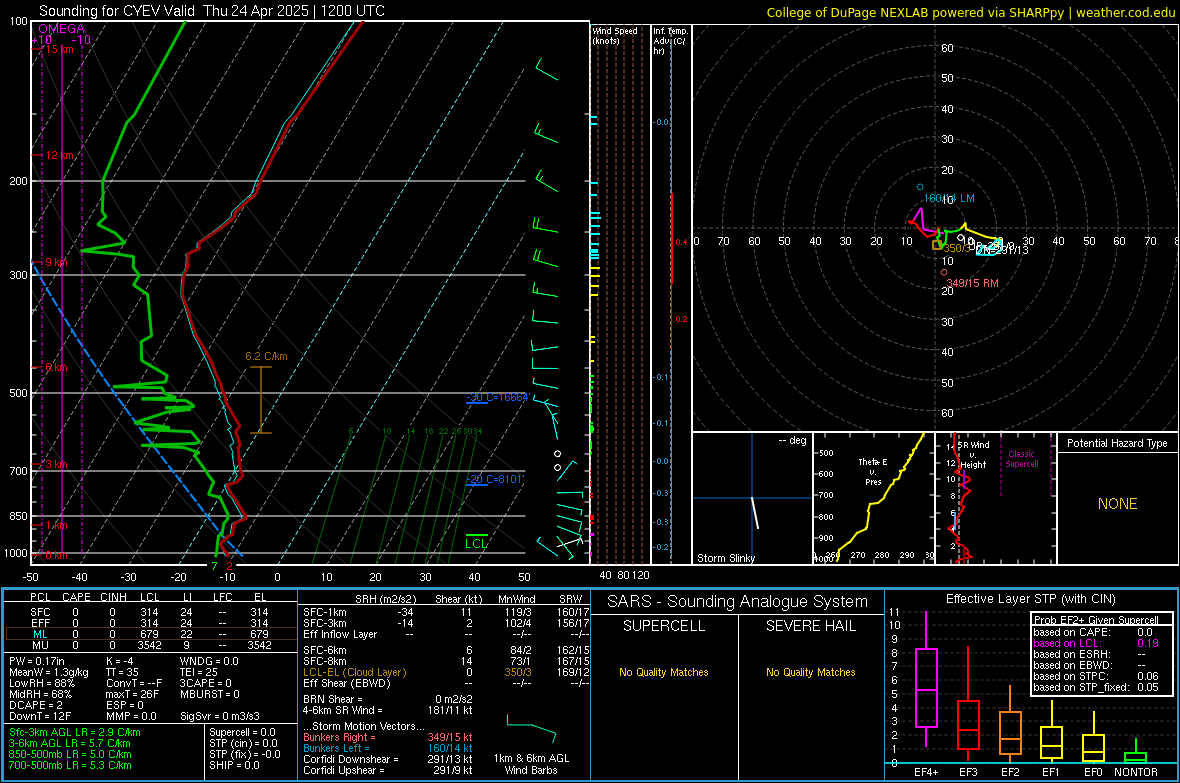This screenshot has height=783, width=1180.
Task: Click the "-30 C=16664'" level label
Action: [497, 397]
